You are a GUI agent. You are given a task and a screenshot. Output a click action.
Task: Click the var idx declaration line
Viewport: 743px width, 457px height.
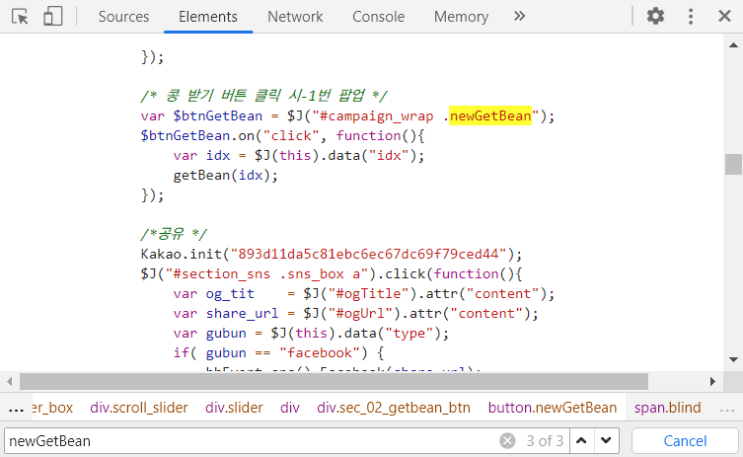(x=299, y=155)
